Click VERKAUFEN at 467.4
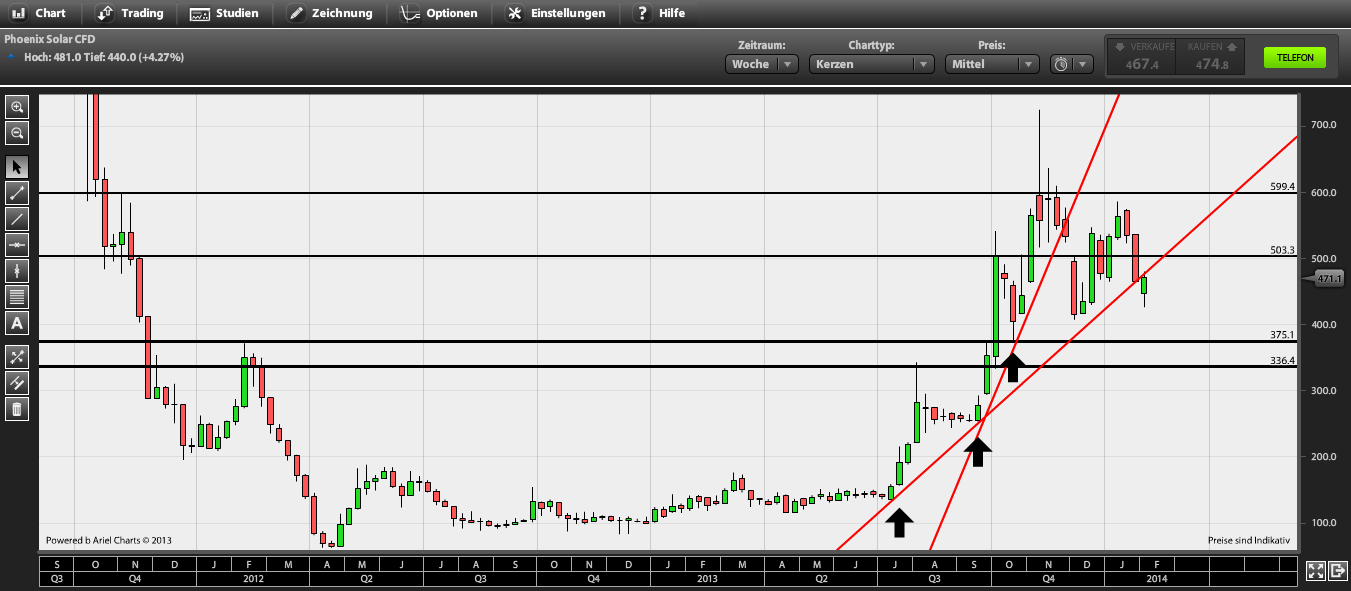 [1141, 57]
